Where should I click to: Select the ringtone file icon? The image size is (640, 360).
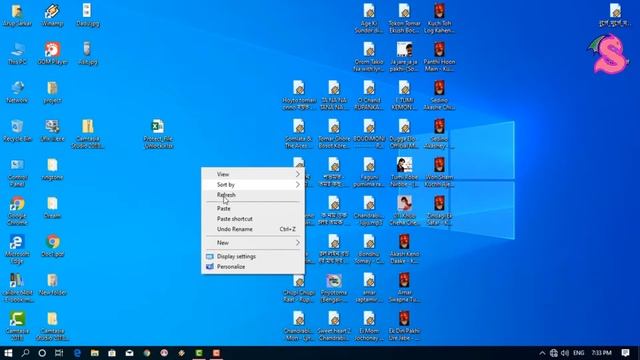[52, 169]
